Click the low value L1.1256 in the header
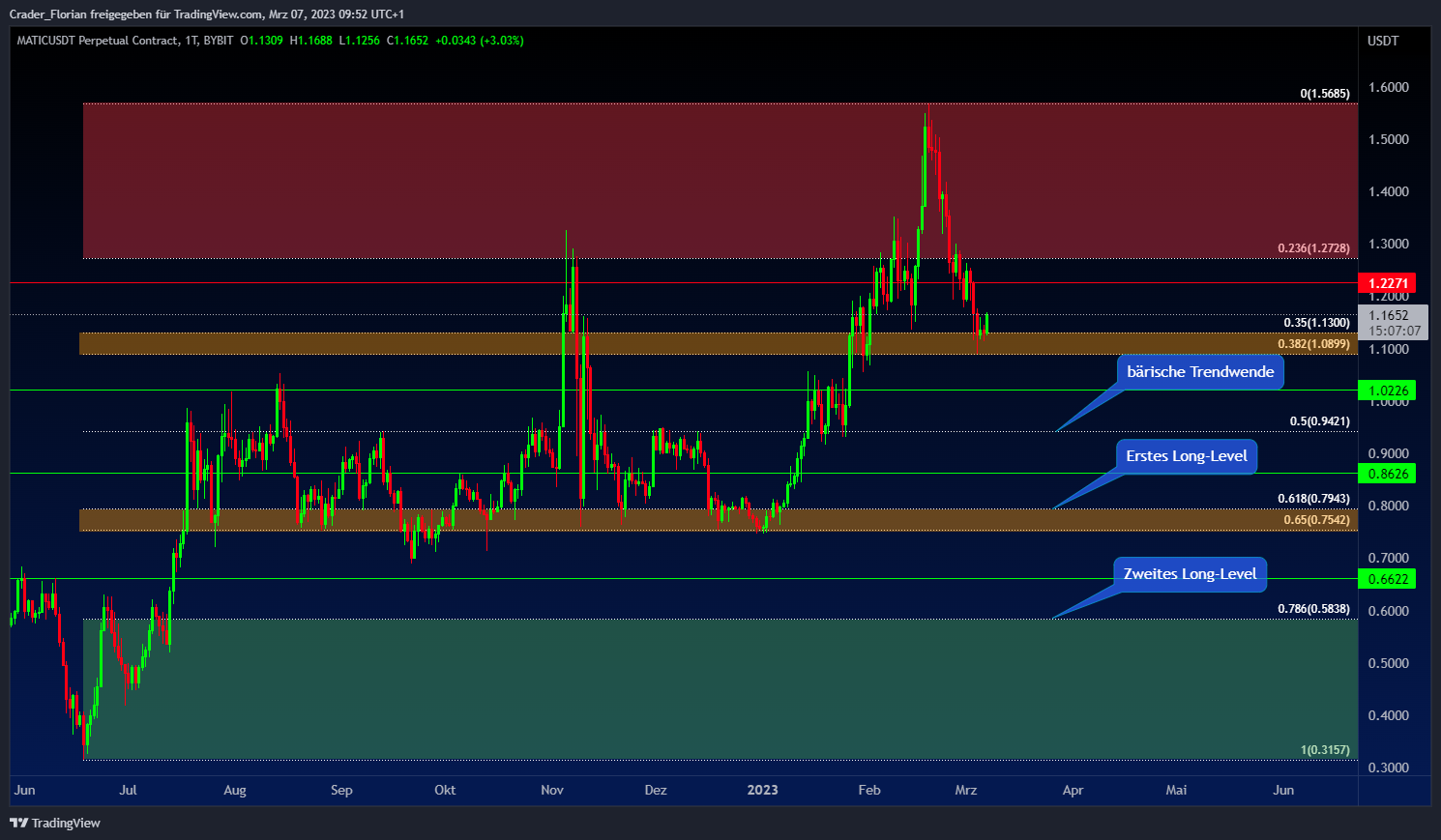The width and height of the screenshot is (1441, 840). coord(360,41)
